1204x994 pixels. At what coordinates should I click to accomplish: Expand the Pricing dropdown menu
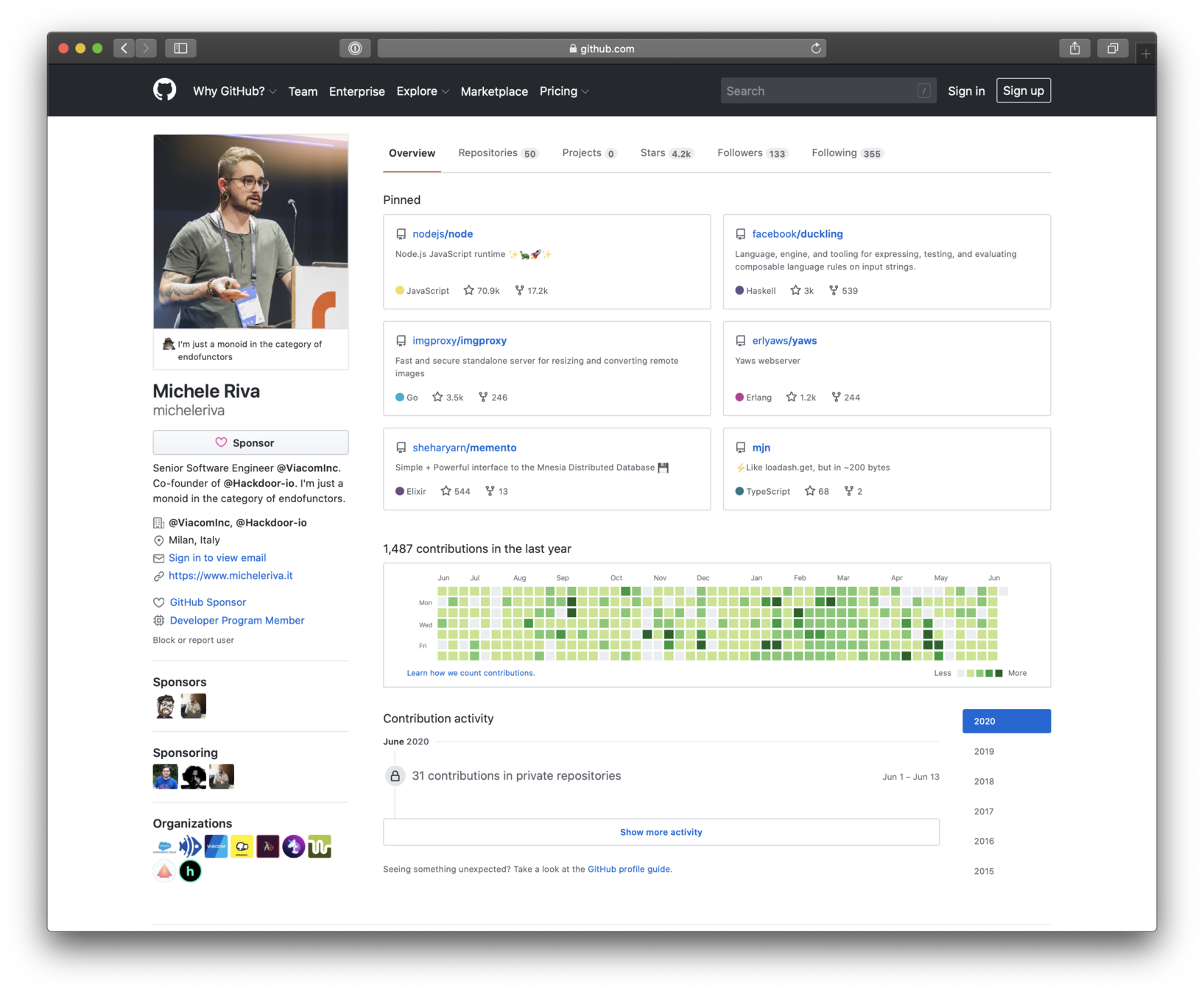564,91
